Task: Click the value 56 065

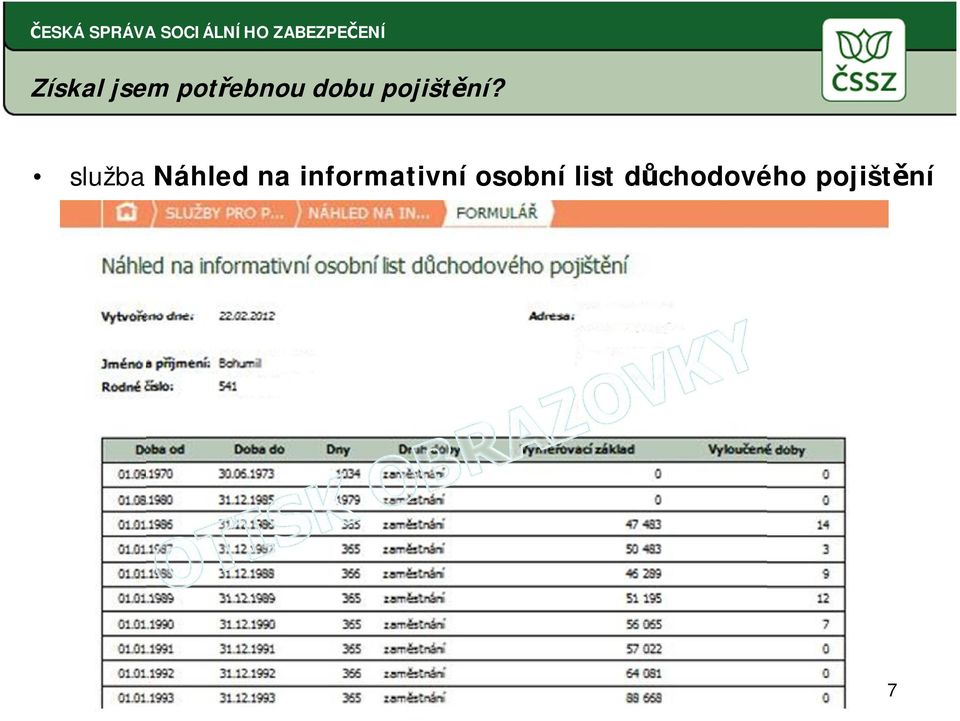Action: coord(644,624)
